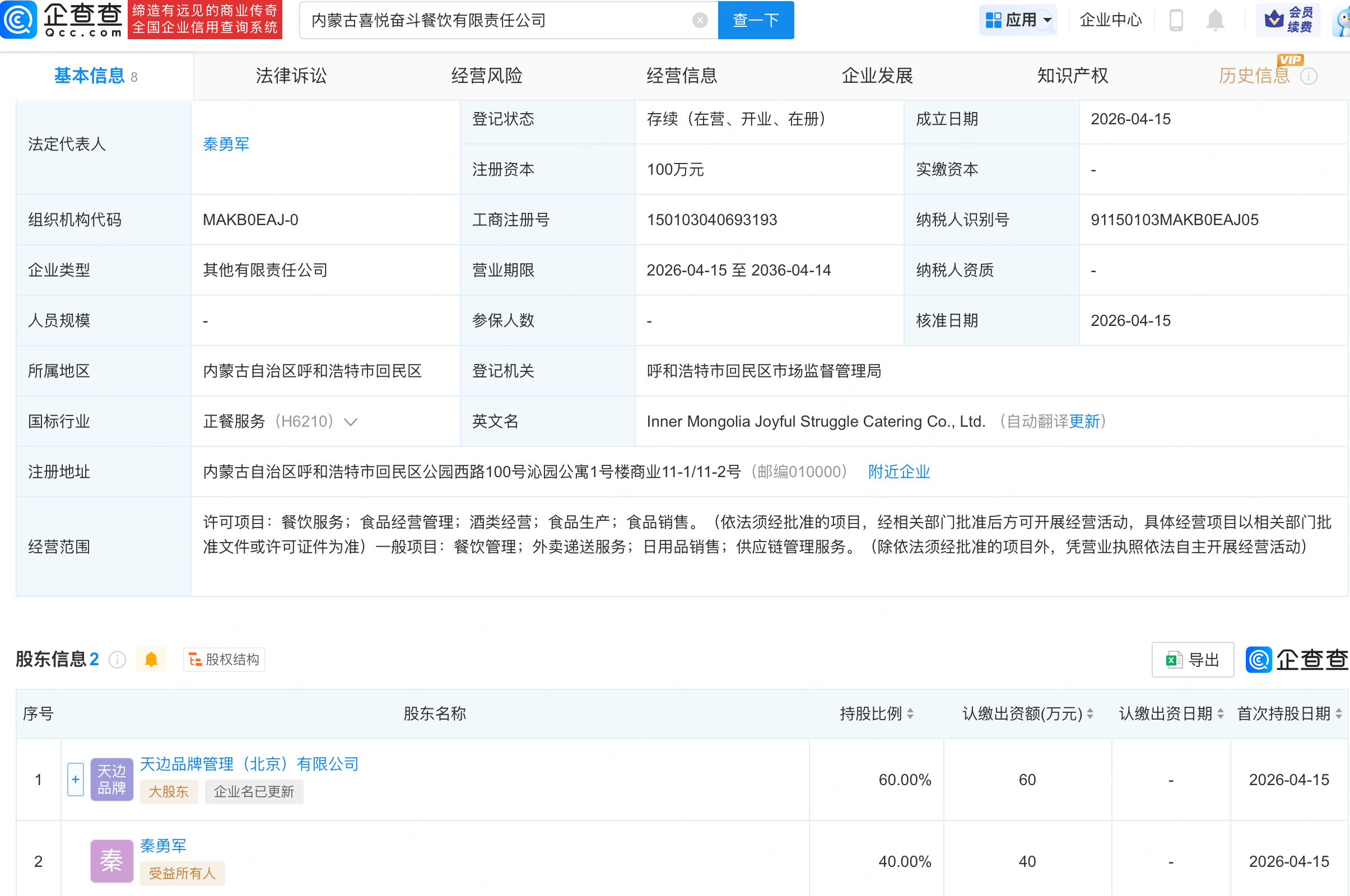The height and width of the screenshot is (896, 1350).
Task: Switch to 知识产权 tab
Action: point(1072,76)
